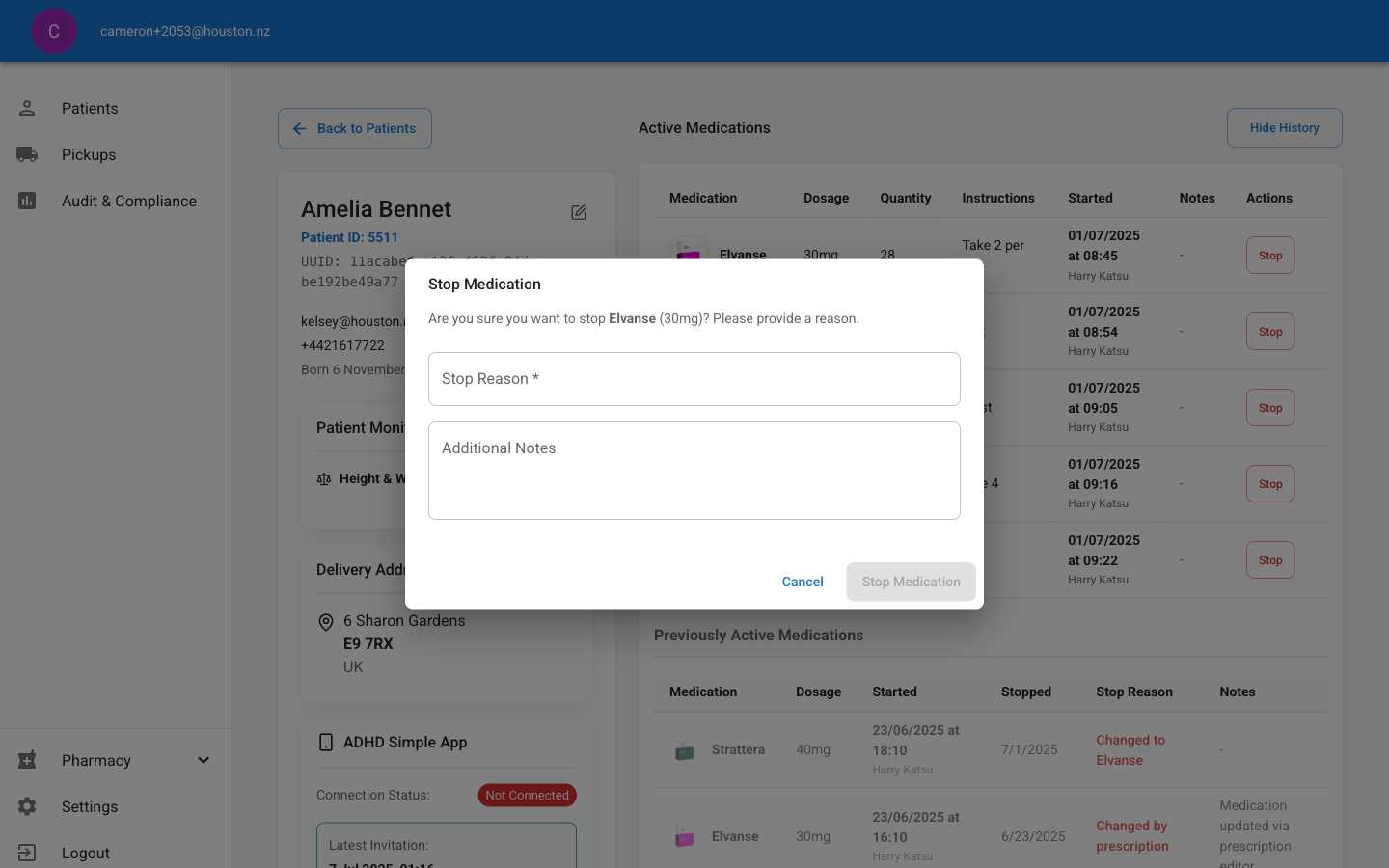Stop the medication started at 08:54
The height and width of the screenshot is (868, 1389).
[x=1270, y=332]
